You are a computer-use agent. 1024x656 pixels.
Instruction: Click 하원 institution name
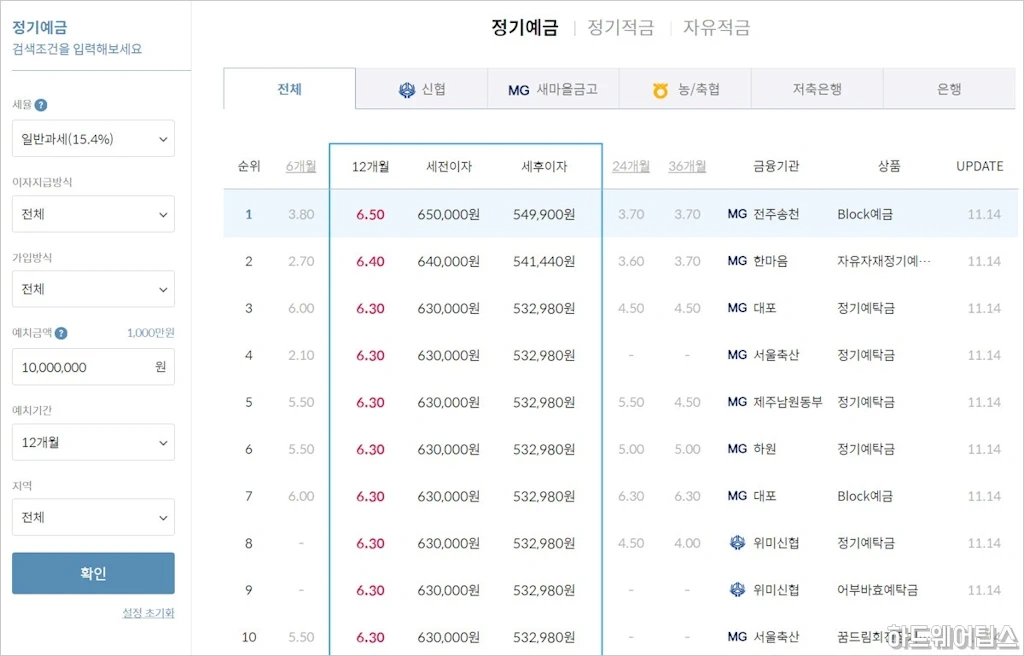[765, 449]
